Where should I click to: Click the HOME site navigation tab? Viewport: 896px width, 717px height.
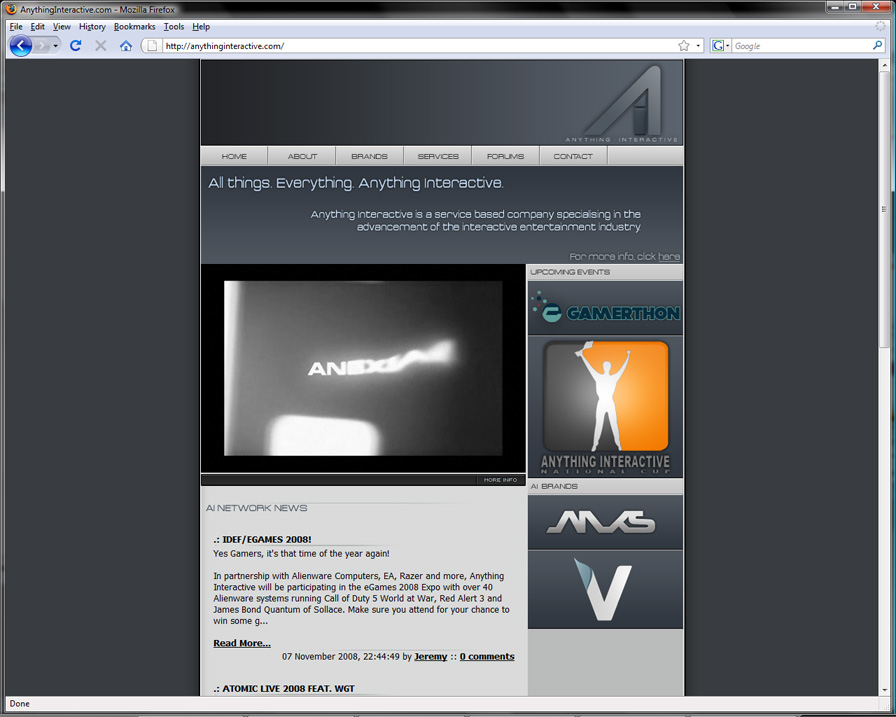pos(234,156)
